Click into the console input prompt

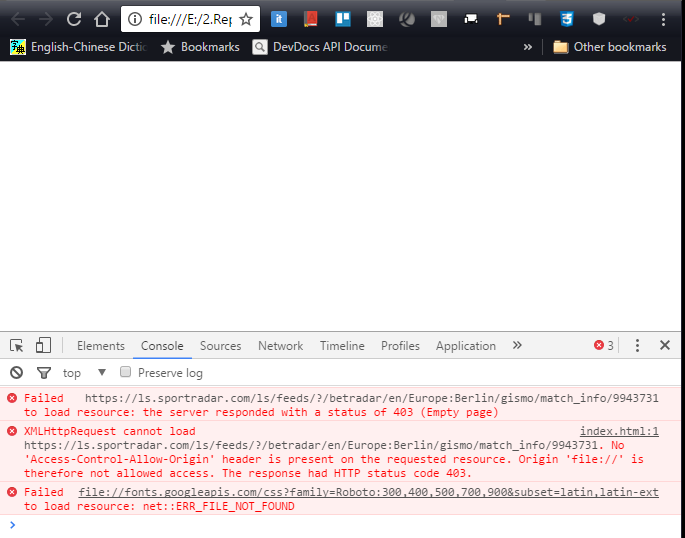pos(340,525)
